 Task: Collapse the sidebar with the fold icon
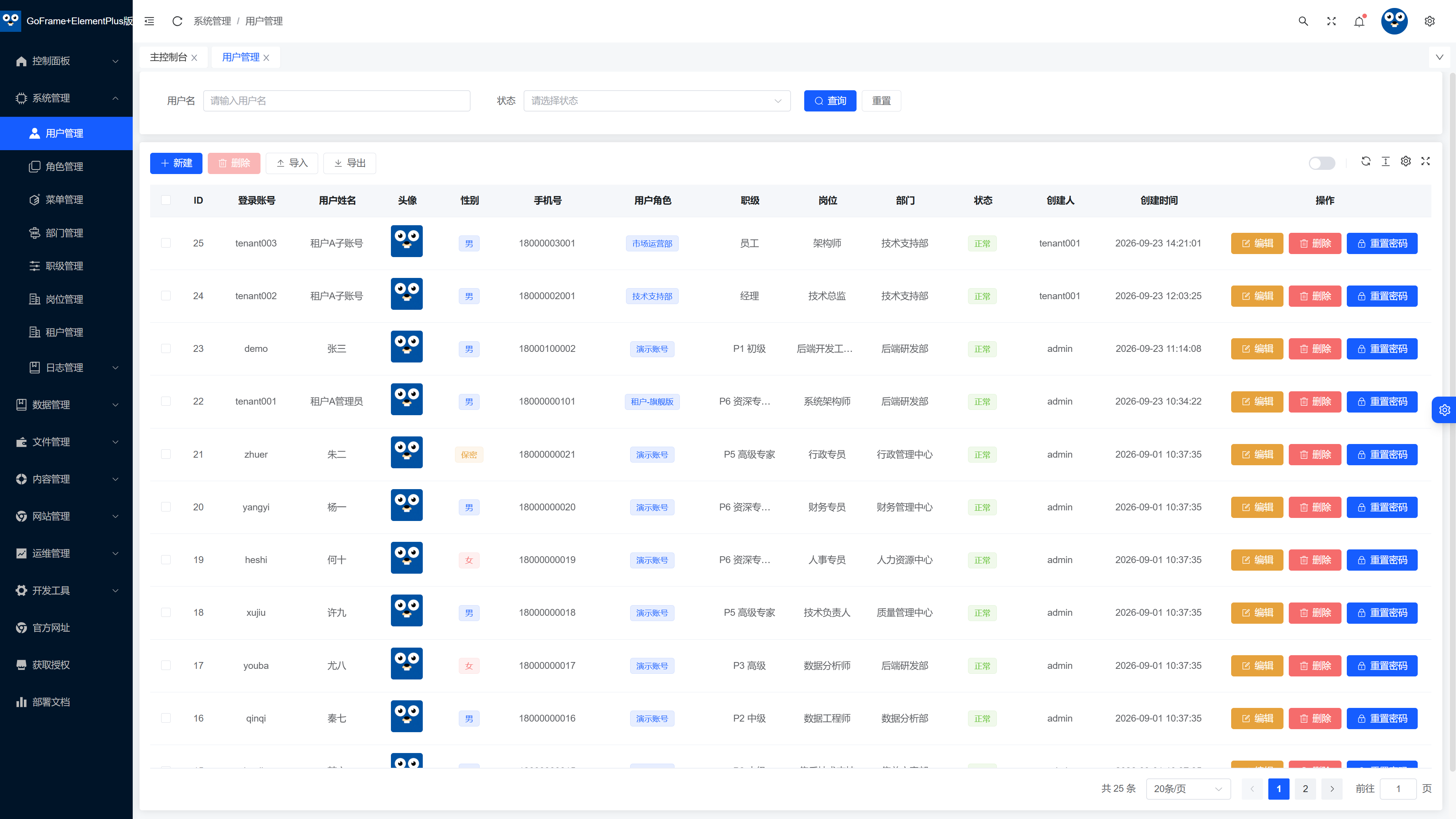pyautogui.click(x=149, y=21)
